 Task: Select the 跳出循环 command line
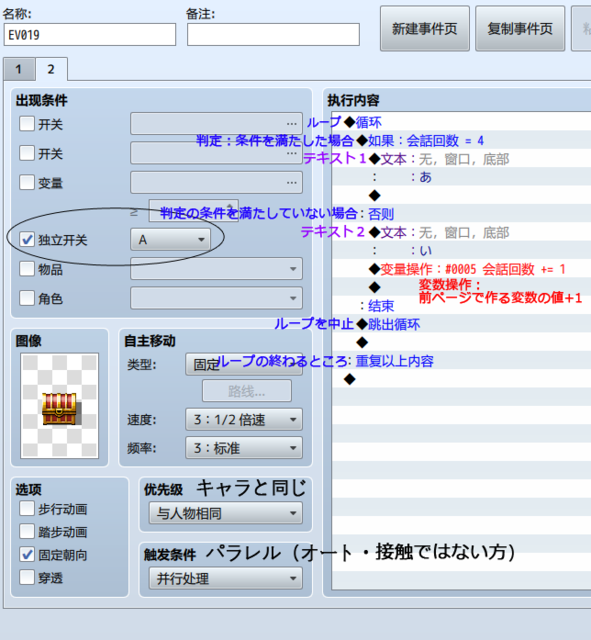click(x=461, y=324)
